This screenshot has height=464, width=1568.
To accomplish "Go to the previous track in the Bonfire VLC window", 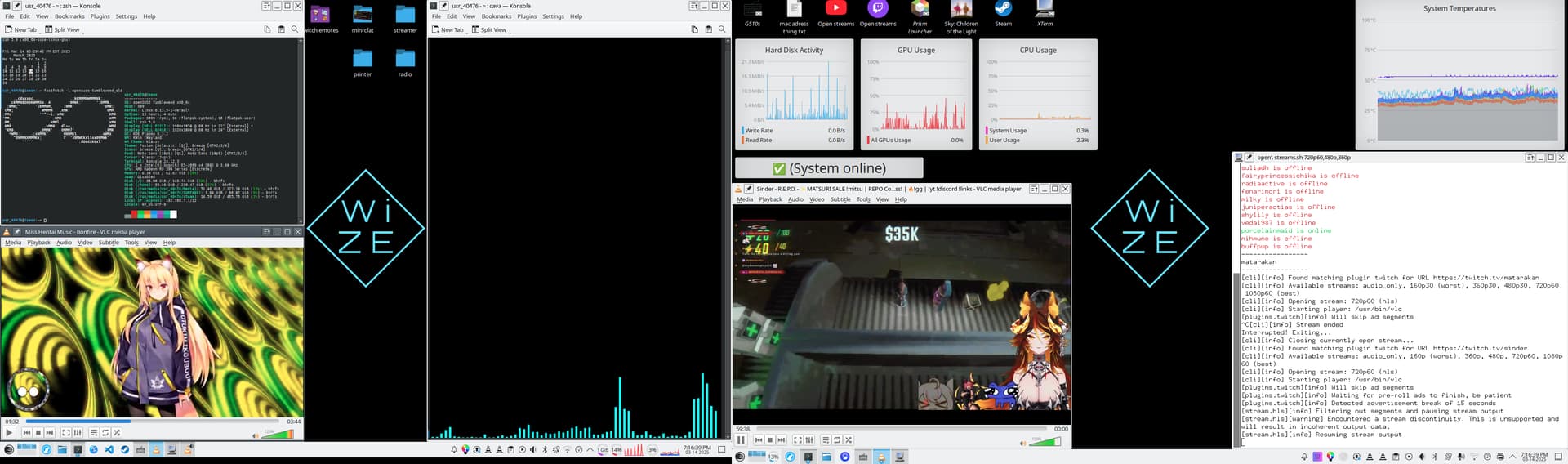I will [27, 432].
